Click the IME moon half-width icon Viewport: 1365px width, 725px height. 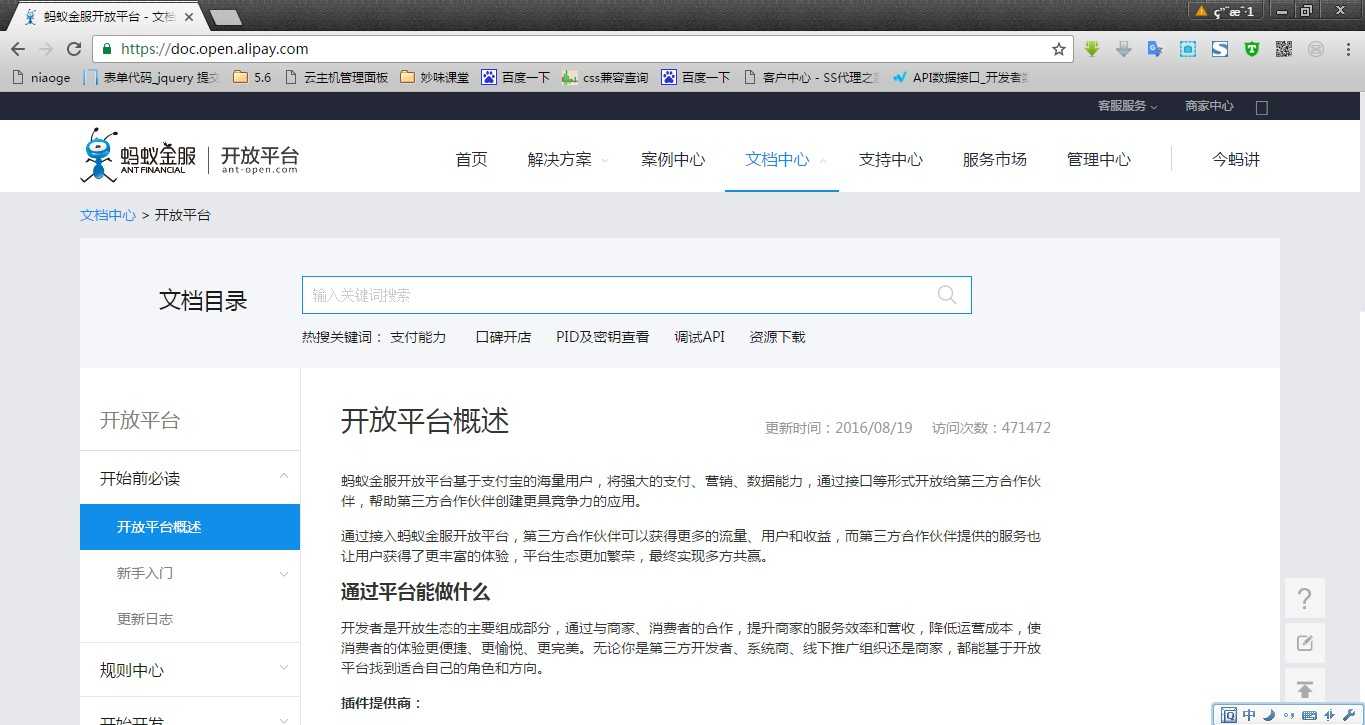click(x=1268, y=715)
